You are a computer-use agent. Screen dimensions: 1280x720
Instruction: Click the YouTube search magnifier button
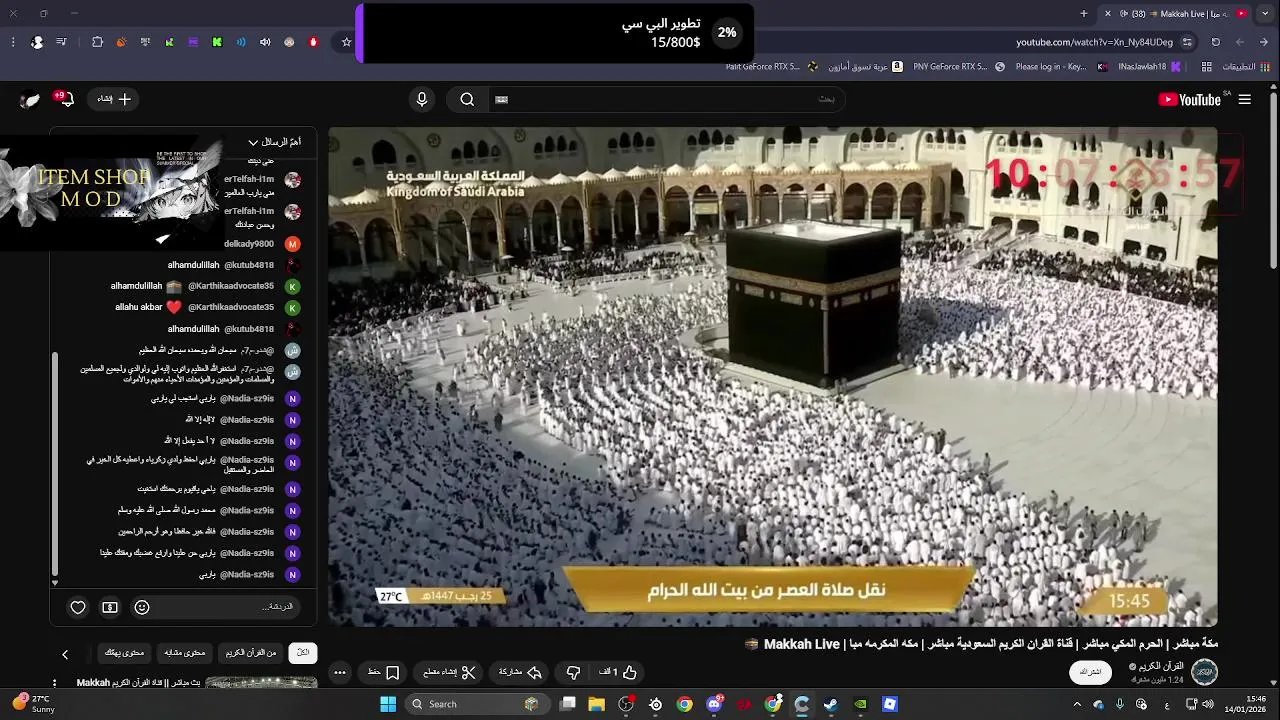[x=467, y=99]
